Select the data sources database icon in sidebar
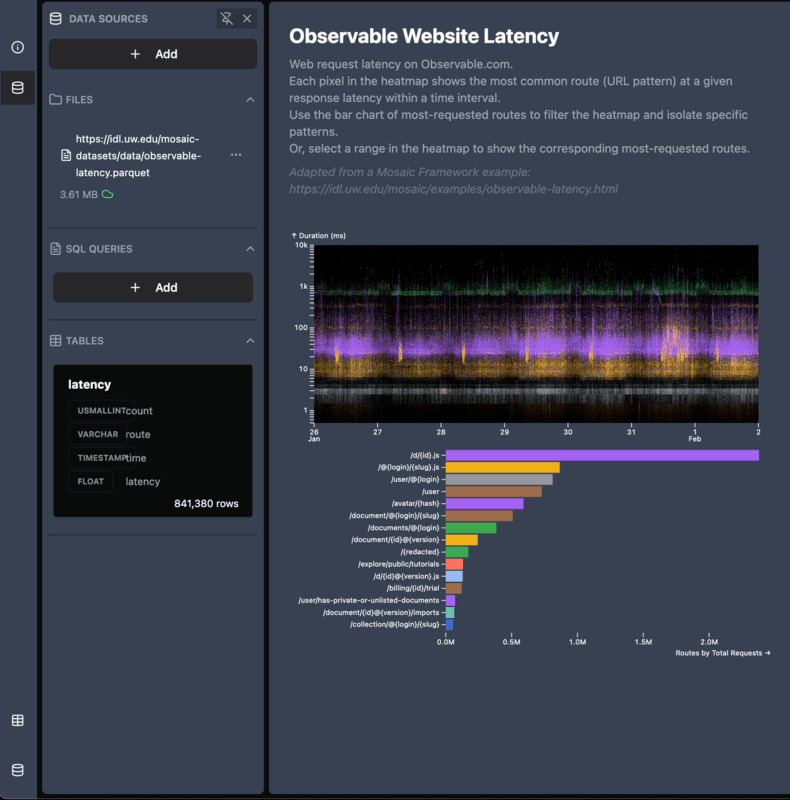This screenshot has width=790, height=800. click(18, 88)
